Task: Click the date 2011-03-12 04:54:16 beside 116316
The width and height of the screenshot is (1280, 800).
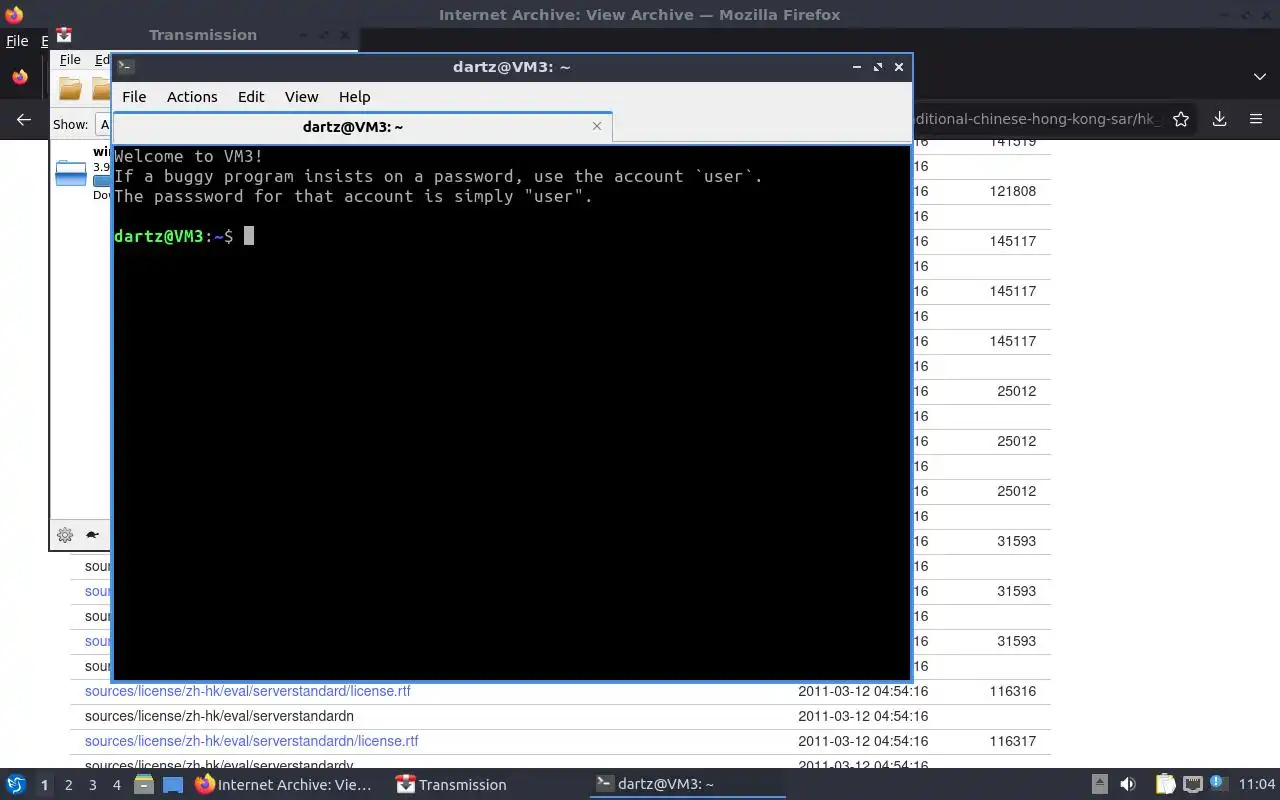Action: coord(863,691)
